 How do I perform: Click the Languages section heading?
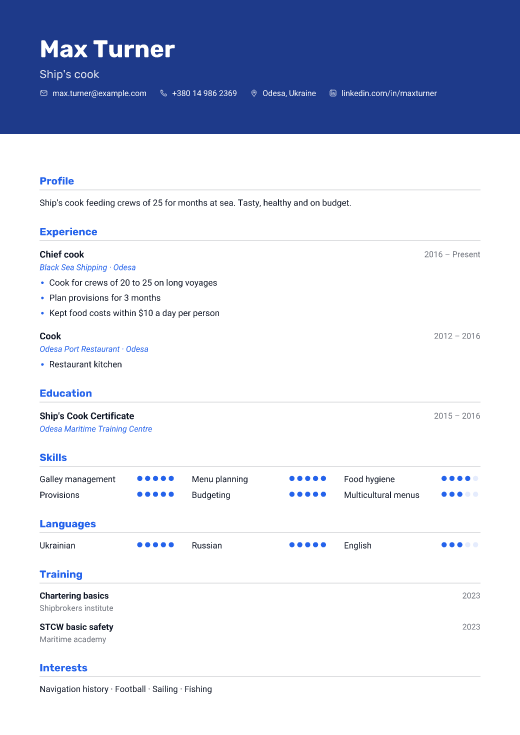[x=68, y=524]
